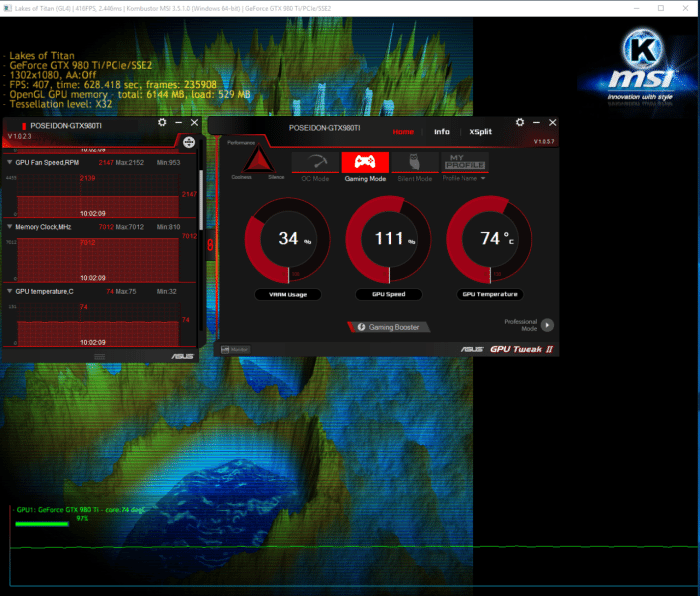Open the Home tab
The width and height of the screenshot is (700, 596).
pyautogui.click(x=403, y=132)
